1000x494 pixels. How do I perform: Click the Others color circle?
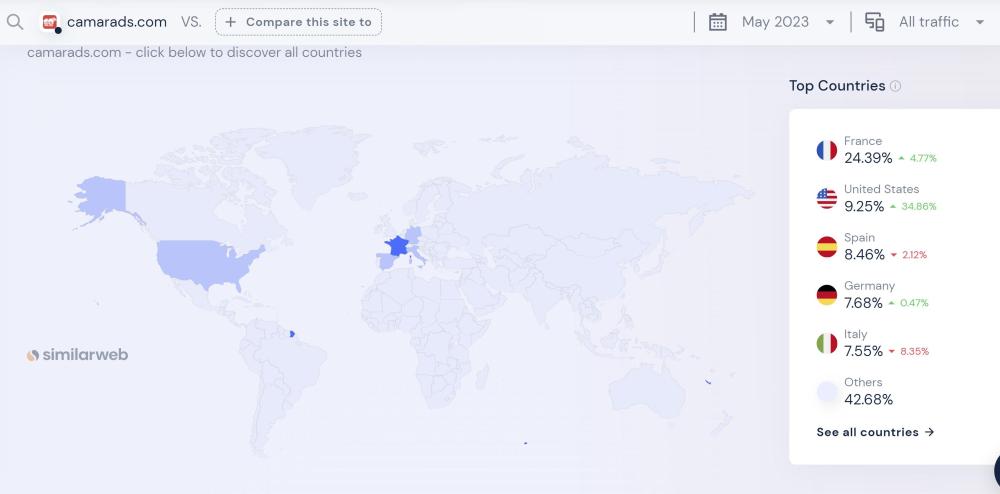tap(826, 391)
